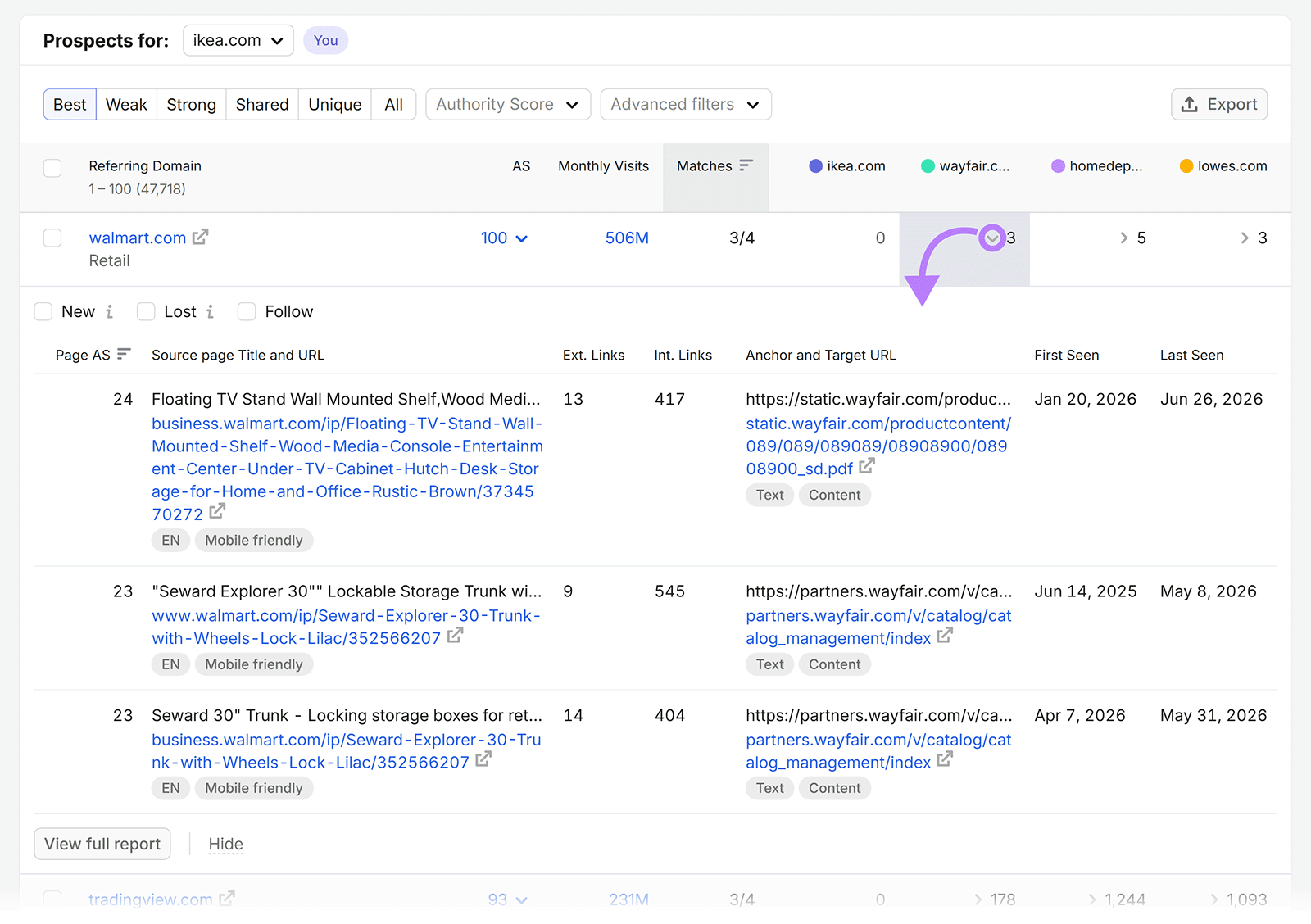Click homedepot purple color dot
Image resolution: width=1311 pixels, height=924 pixels.
pos(1058,166)
